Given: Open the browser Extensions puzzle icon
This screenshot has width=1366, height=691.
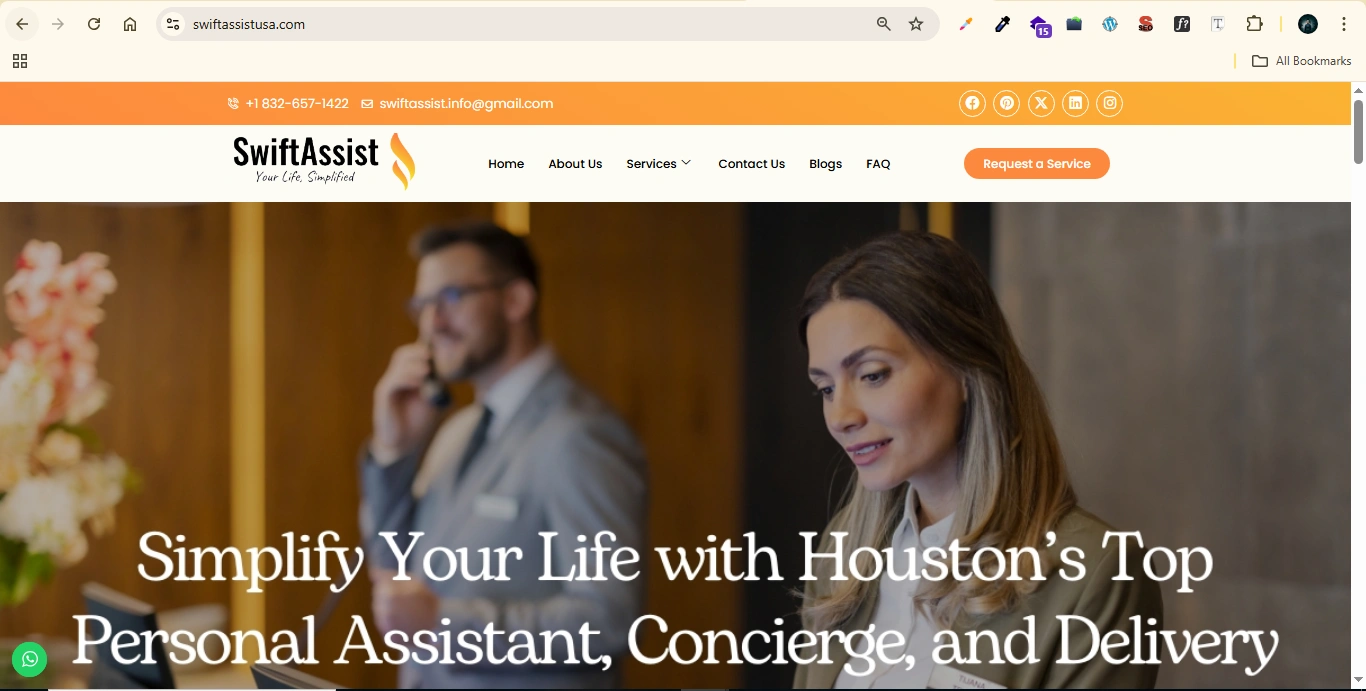Looking at the screenshot, I should pos(1254,24).
